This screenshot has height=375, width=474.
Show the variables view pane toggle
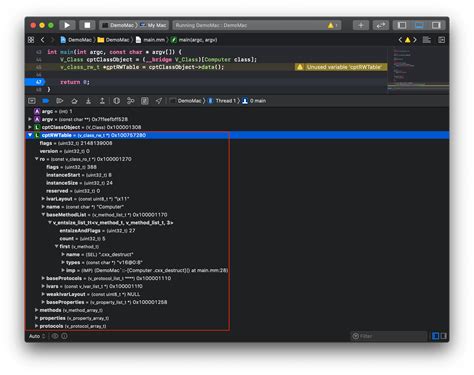coord(435,336)
